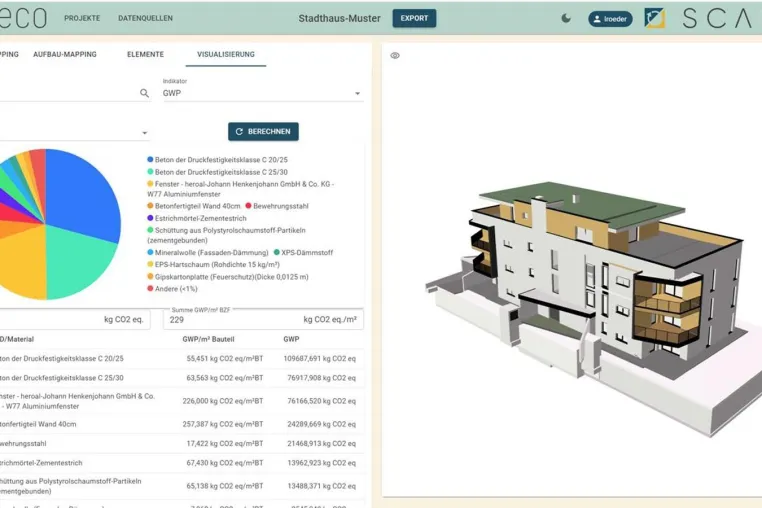Image resolution: width=762 pixels, height=508 pixels.
Task: Click the SCA logo in header
Action: pyautogui.click(x=718, y=18)
